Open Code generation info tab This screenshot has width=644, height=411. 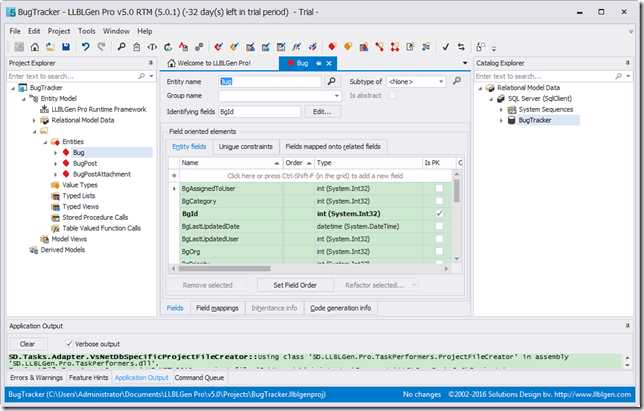pyautogui.click(x=340, y=308)
